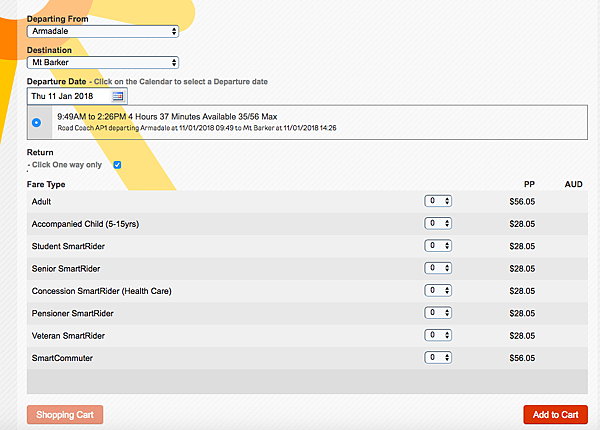Click the Shopping Cart button
Screen dimensions: 600x430
click(x=65, y=415)
